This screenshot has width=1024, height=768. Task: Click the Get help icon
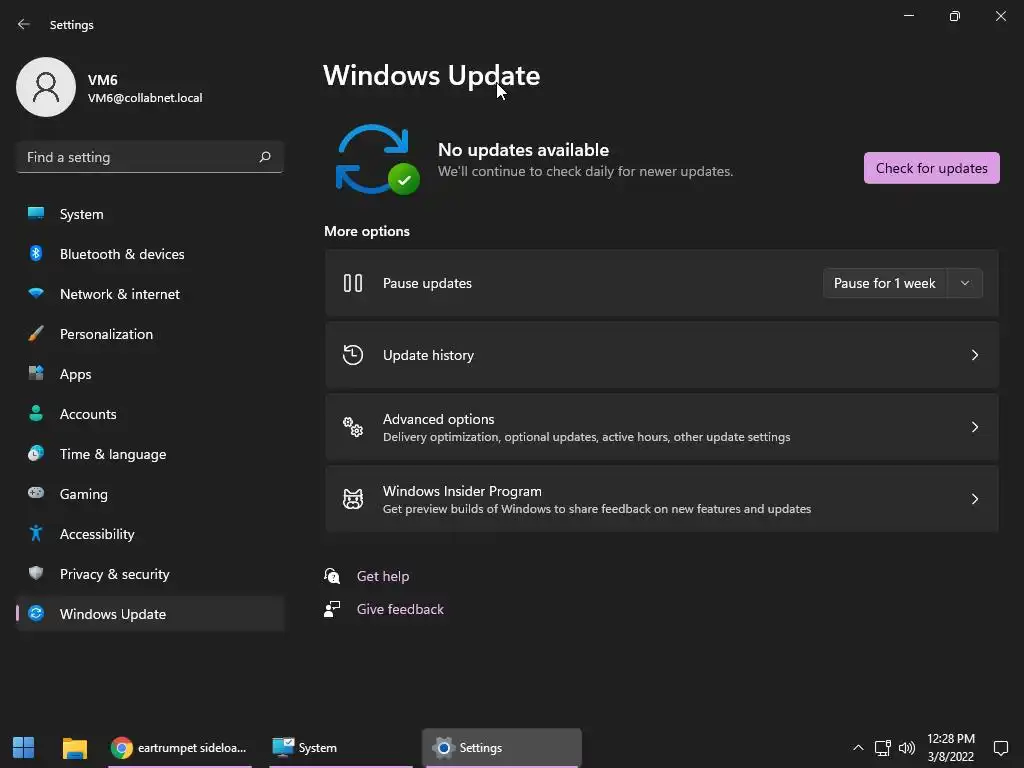pos(332,576)
